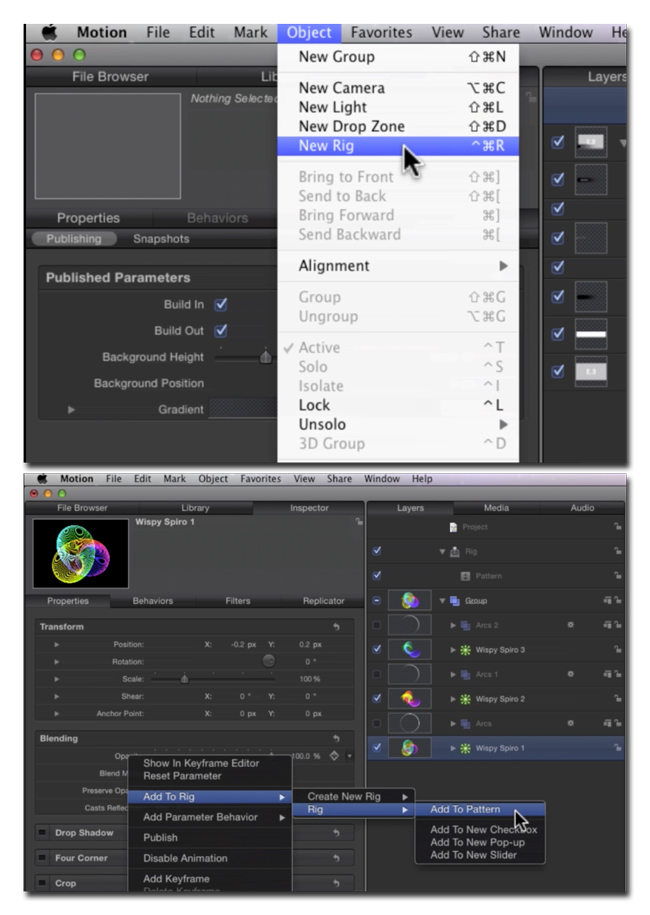Screen dimensions: 650x915
Task: Click Wispy Spiro 2 replicator icon
Action: point(465,699)
